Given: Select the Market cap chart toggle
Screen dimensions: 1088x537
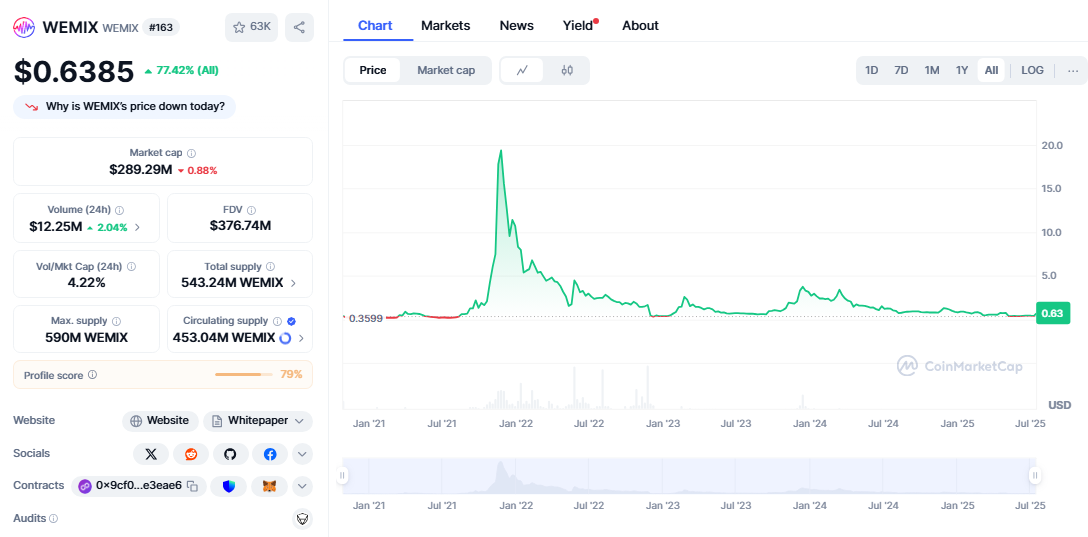Looking at the screenshot, I should (x=446, y=70).
